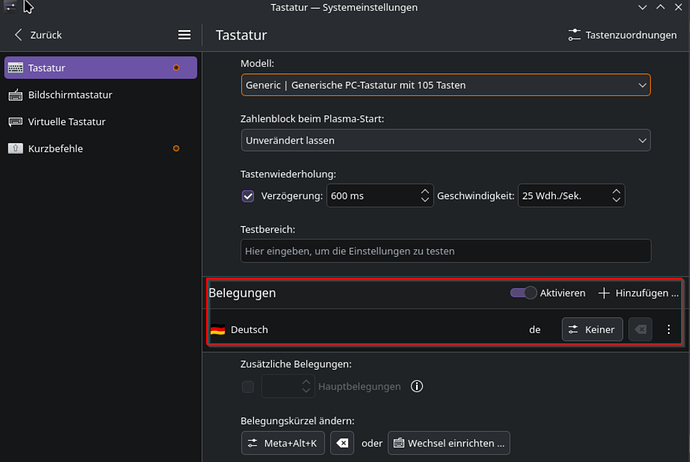Click the German flag icon for Deutsch
The image size is (690, 462).
tap(218, 330)
